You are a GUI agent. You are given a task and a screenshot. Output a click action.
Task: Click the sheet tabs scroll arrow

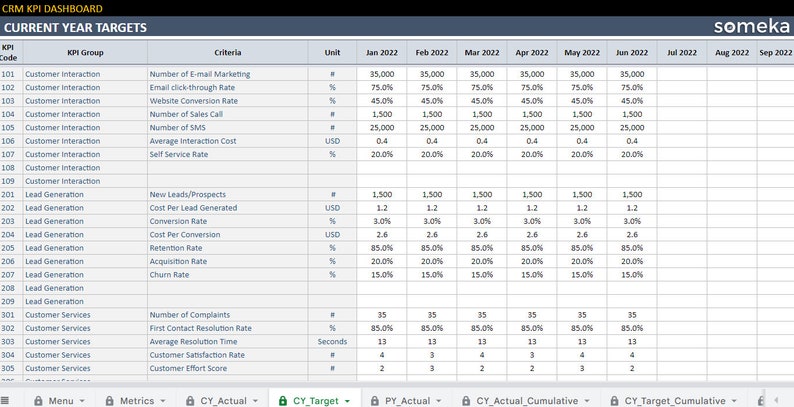776,401
